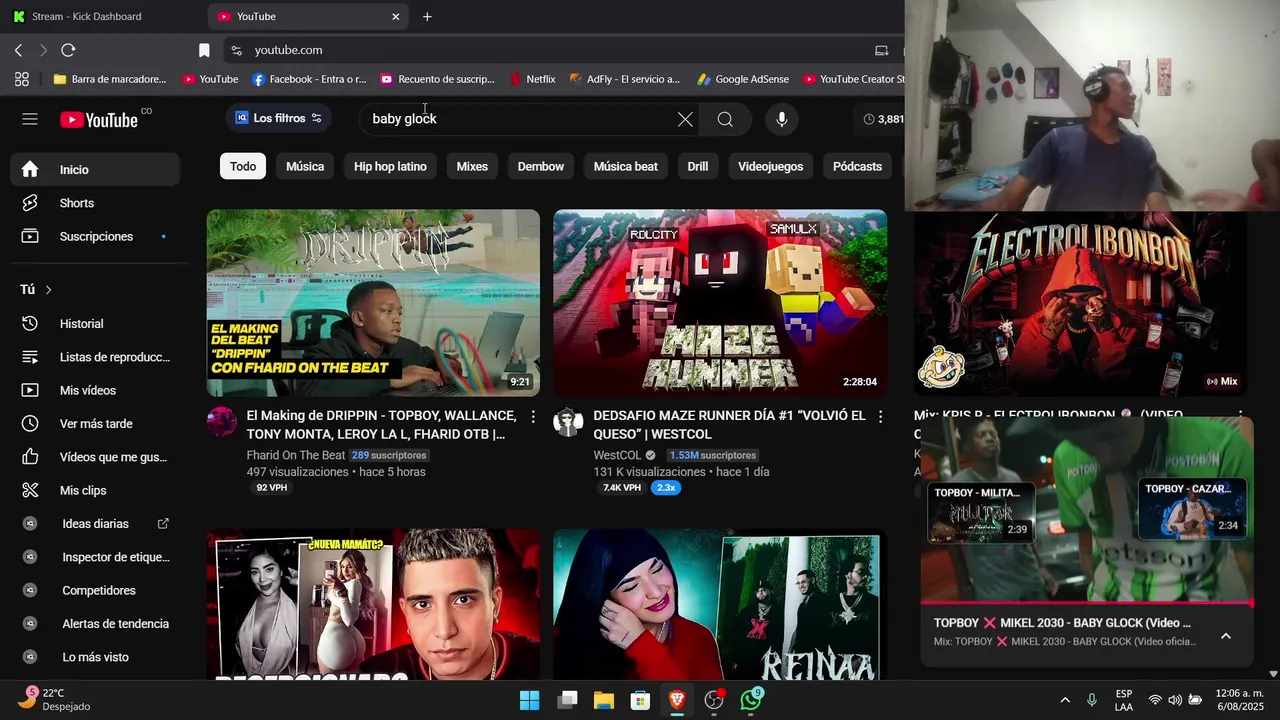The height and width of the screenshot is (720, 1280).
Task: Open the volume icon in system tray
Action: point(1175,700)
